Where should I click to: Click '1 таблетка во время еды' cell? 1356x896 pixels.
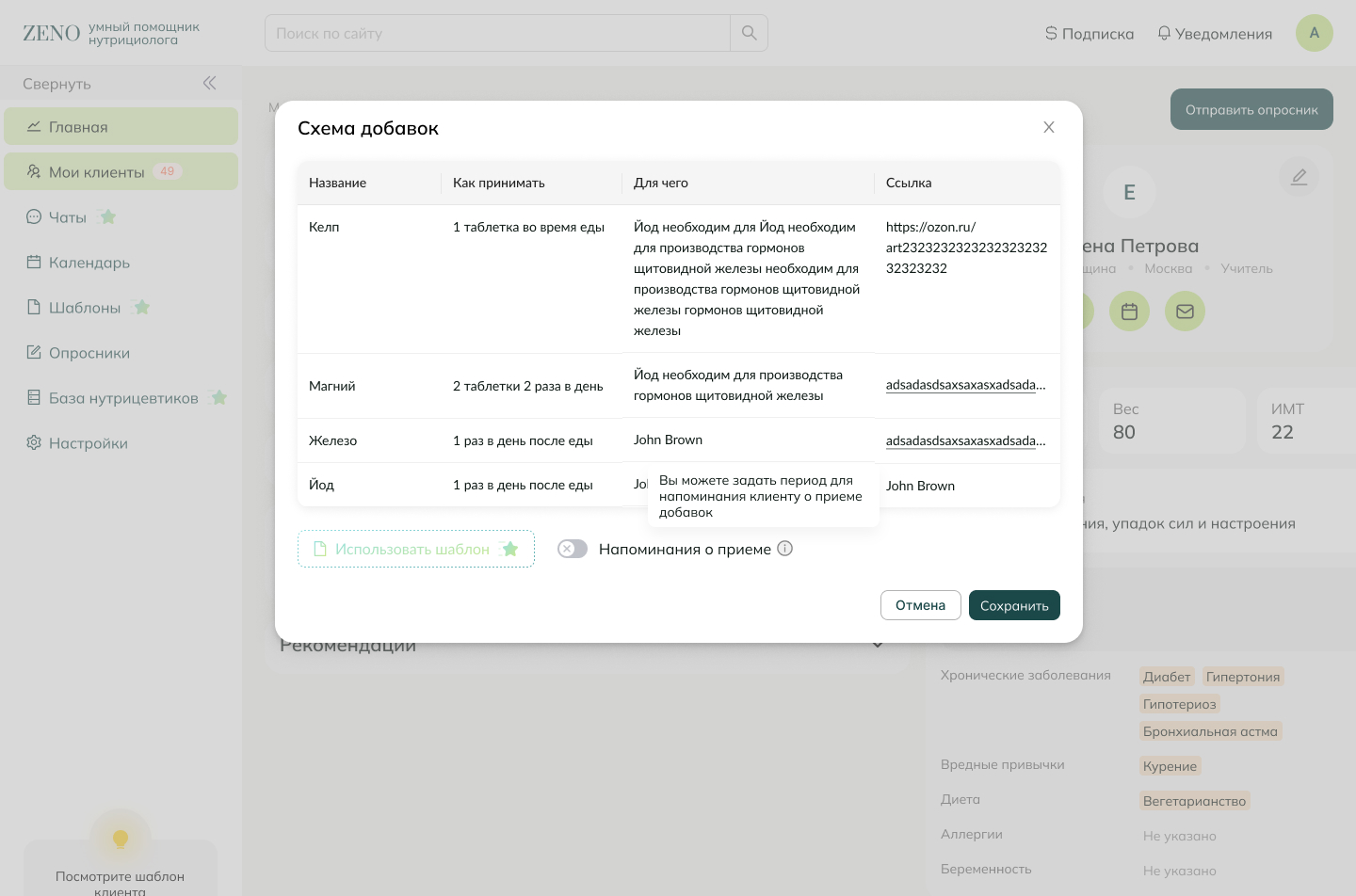pos(532,279)
